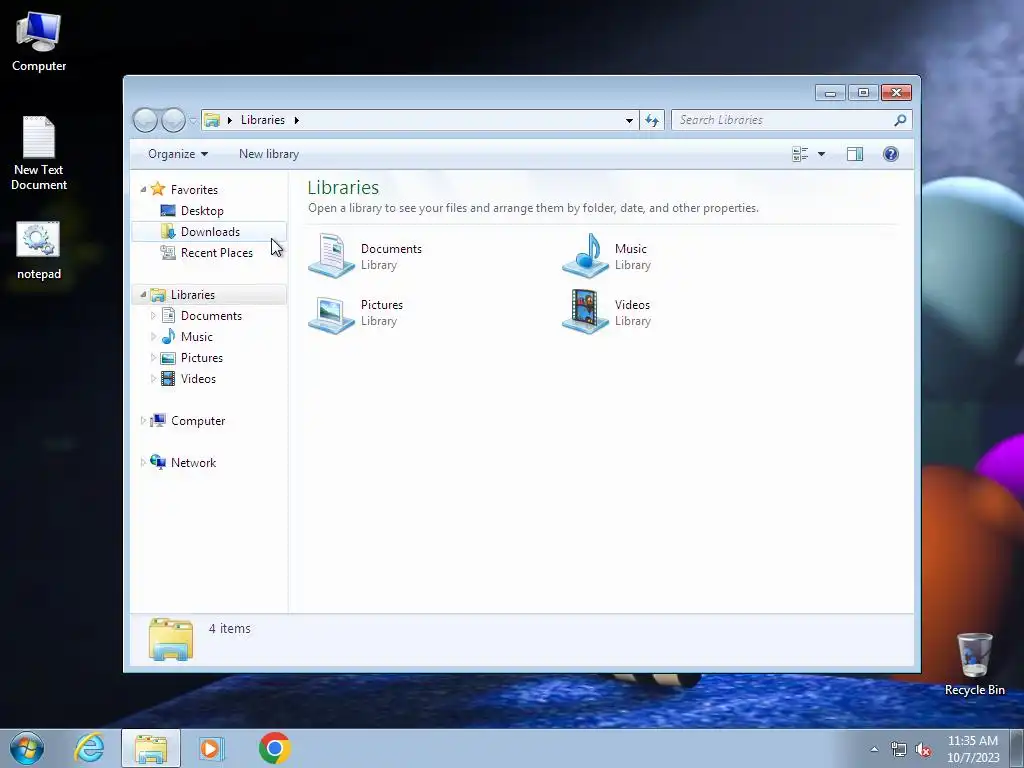The width and height of the screenshot is (1024, 768).
Task: Click the network tray icon
Action: click(899, 750)
